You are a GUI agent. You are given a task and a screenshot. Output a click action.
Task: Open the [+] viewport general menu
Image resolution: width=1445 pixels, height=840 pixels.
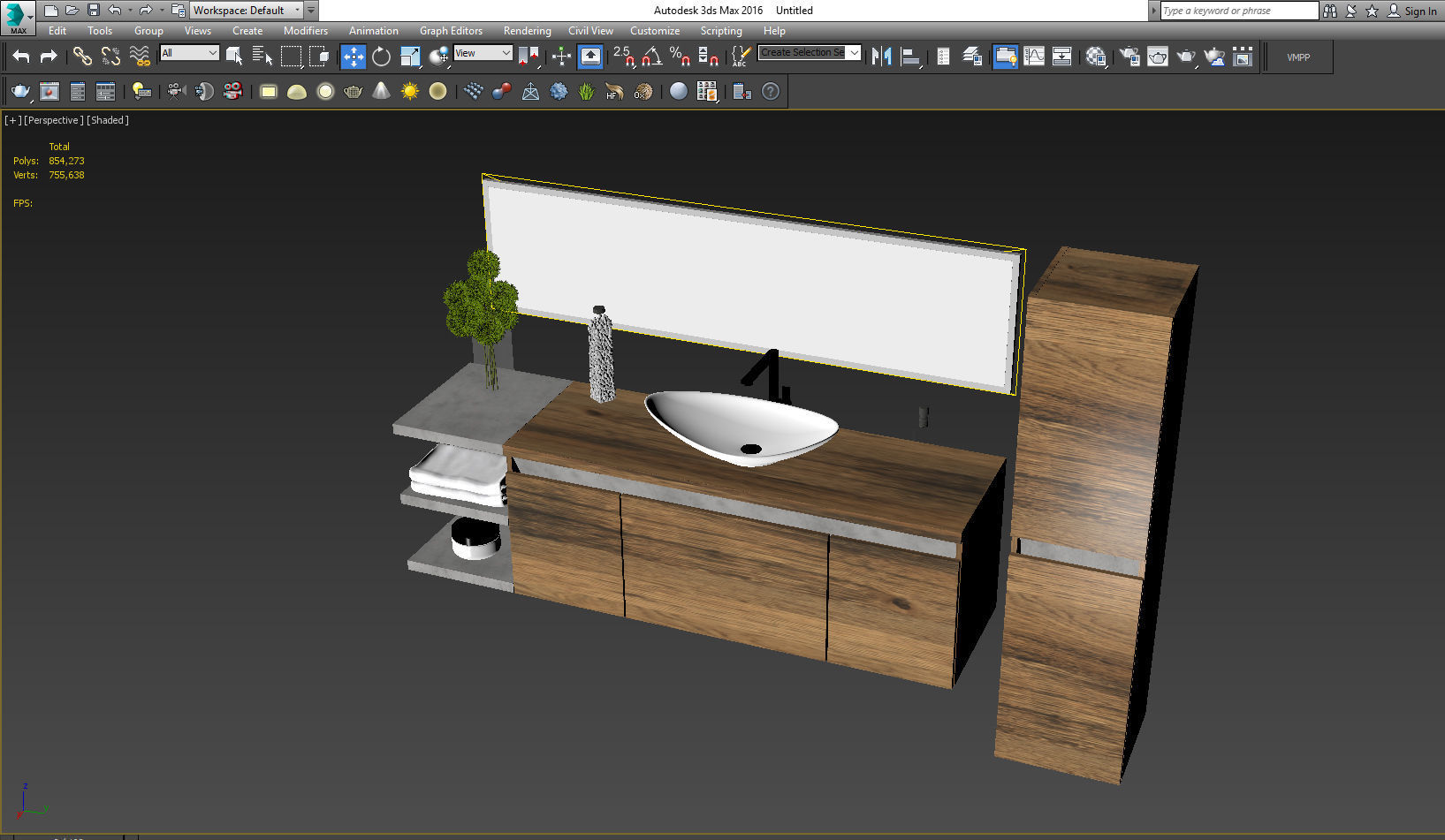click(12, 120)
